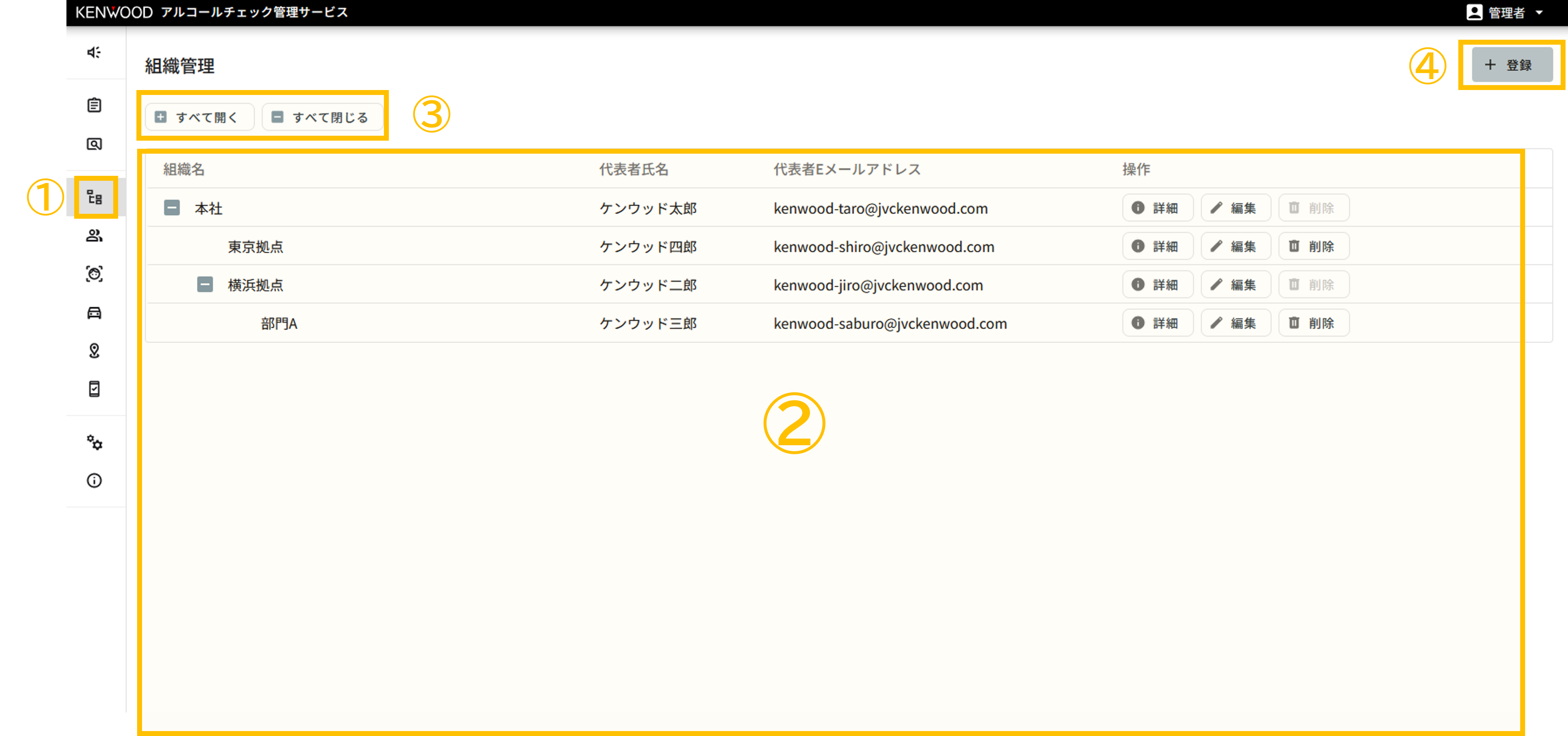
Task: Click the すべて開く button
Action: [199, 117]
